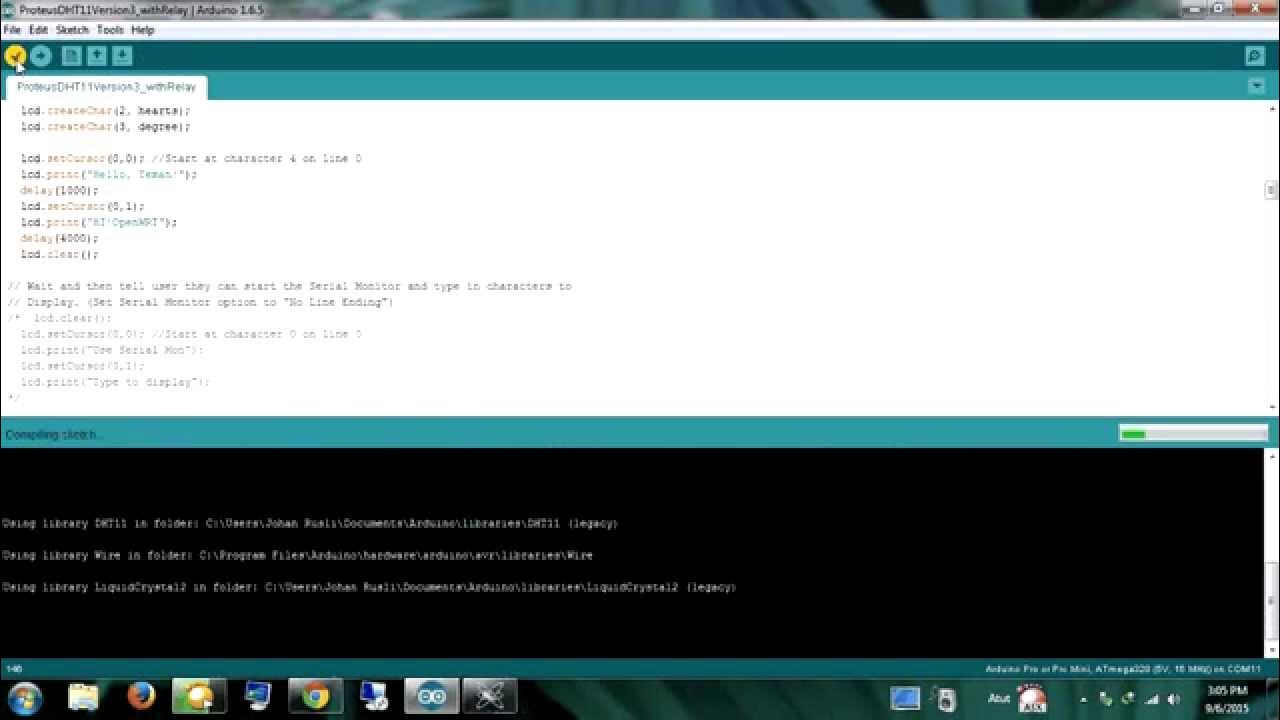The image size is (1280, 720).
Task: Click the red circular tray icon
Action: coord(1031,698)
